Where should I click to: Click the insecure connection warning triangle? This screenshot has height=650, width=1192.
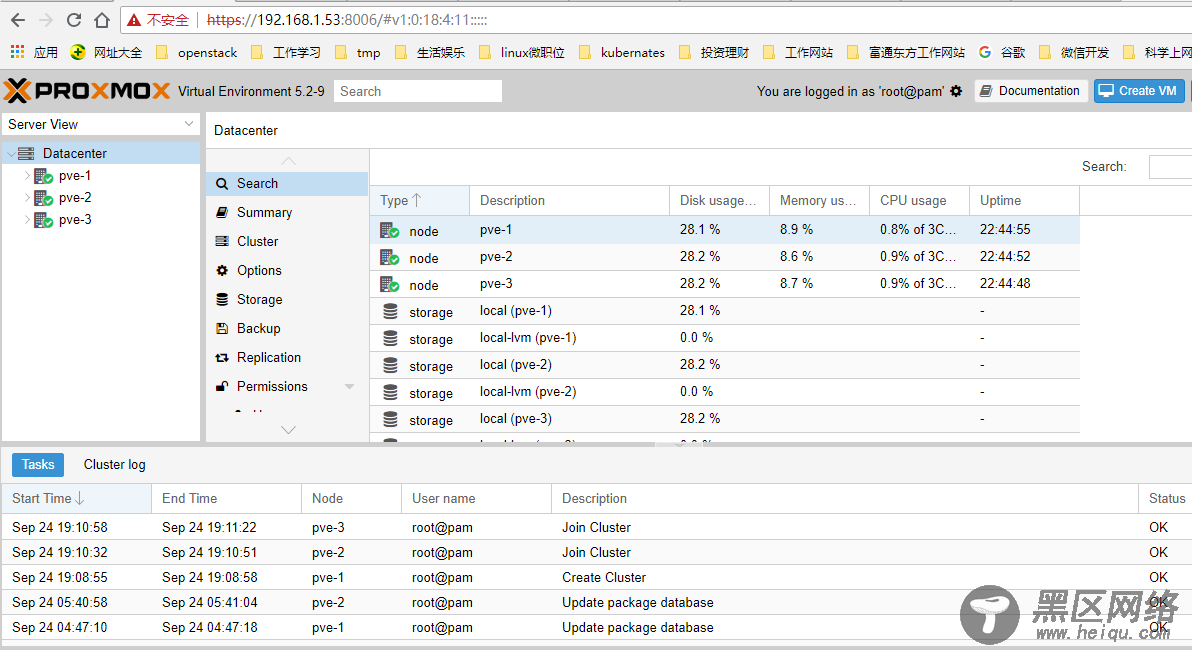134,20
